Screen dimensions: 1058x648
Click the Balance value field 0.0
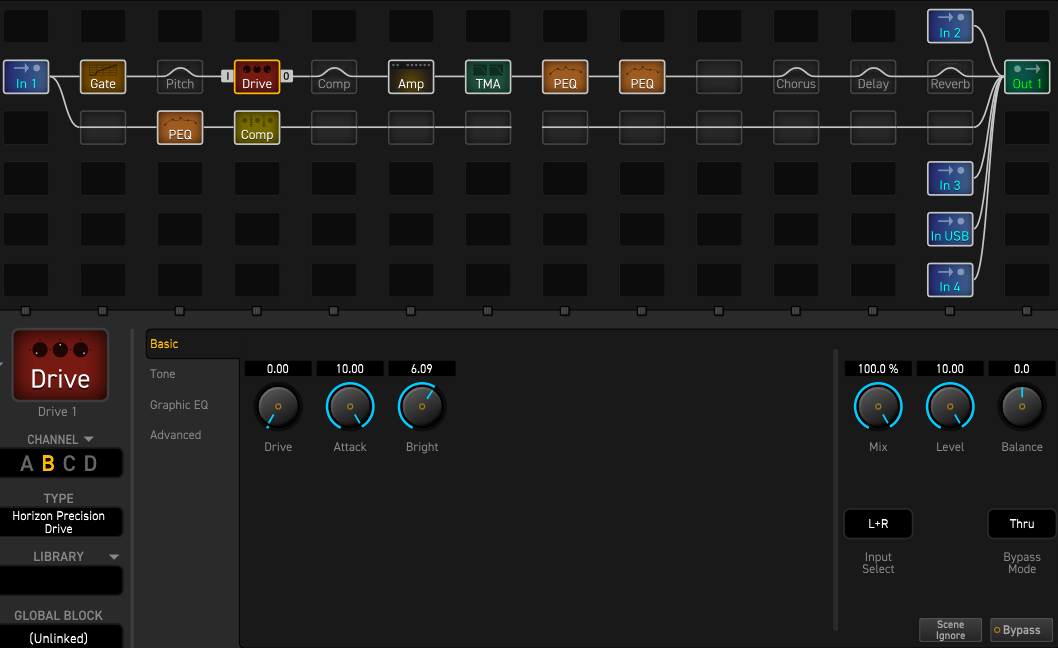point(1022,369)
